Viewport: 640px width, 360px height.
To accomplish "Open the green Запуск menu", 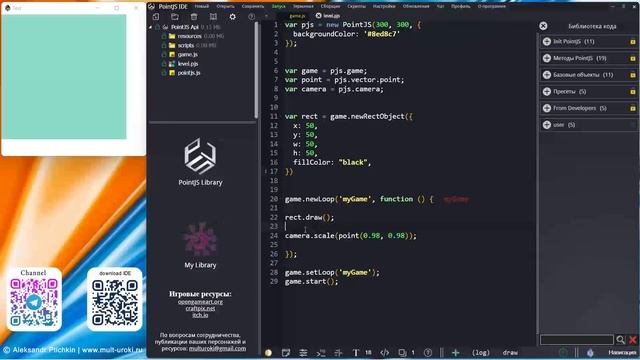I will click(278, 6).
